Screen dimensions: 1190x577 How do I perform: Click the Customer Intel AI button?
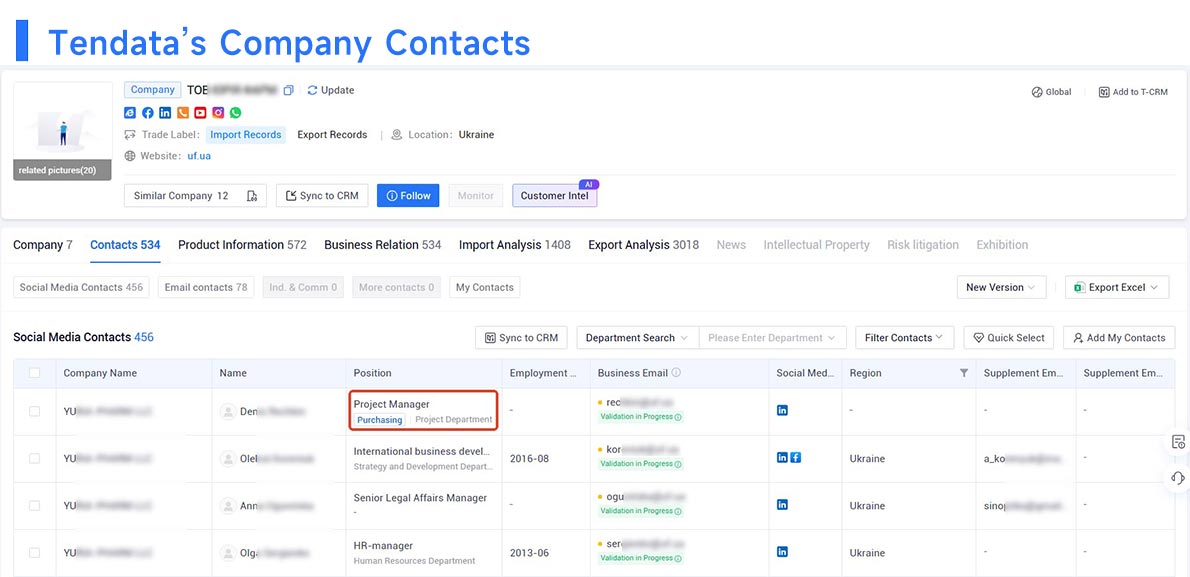coord(555,195)
